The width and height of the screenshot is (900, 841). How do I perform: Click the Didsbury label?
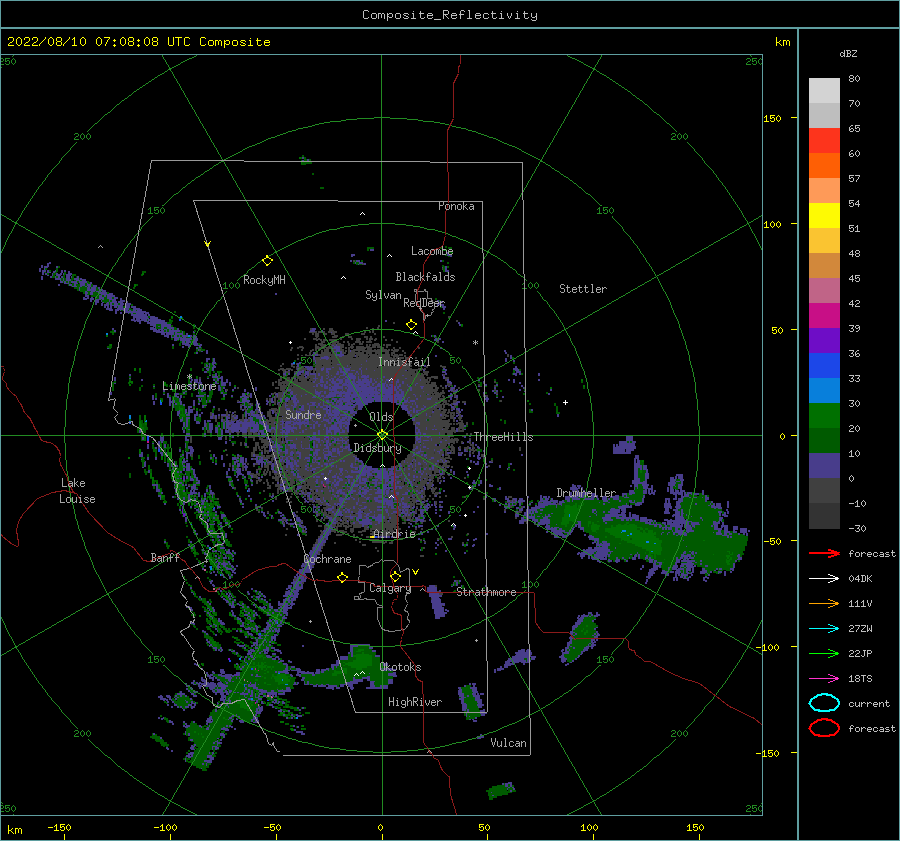(378, 448)
